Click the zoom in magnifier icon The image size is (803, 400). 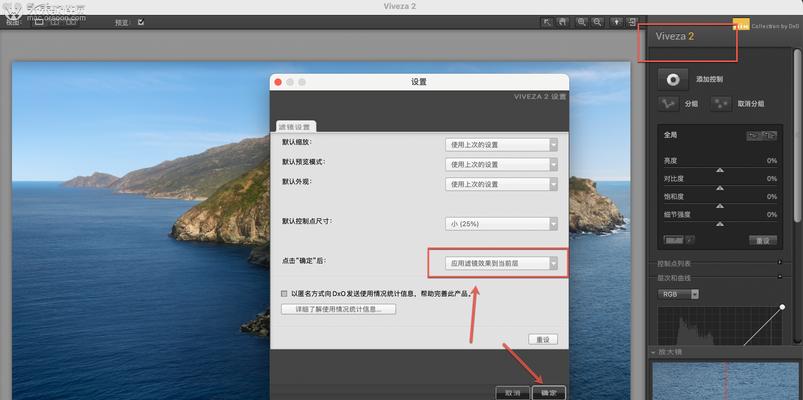point(581,22)
